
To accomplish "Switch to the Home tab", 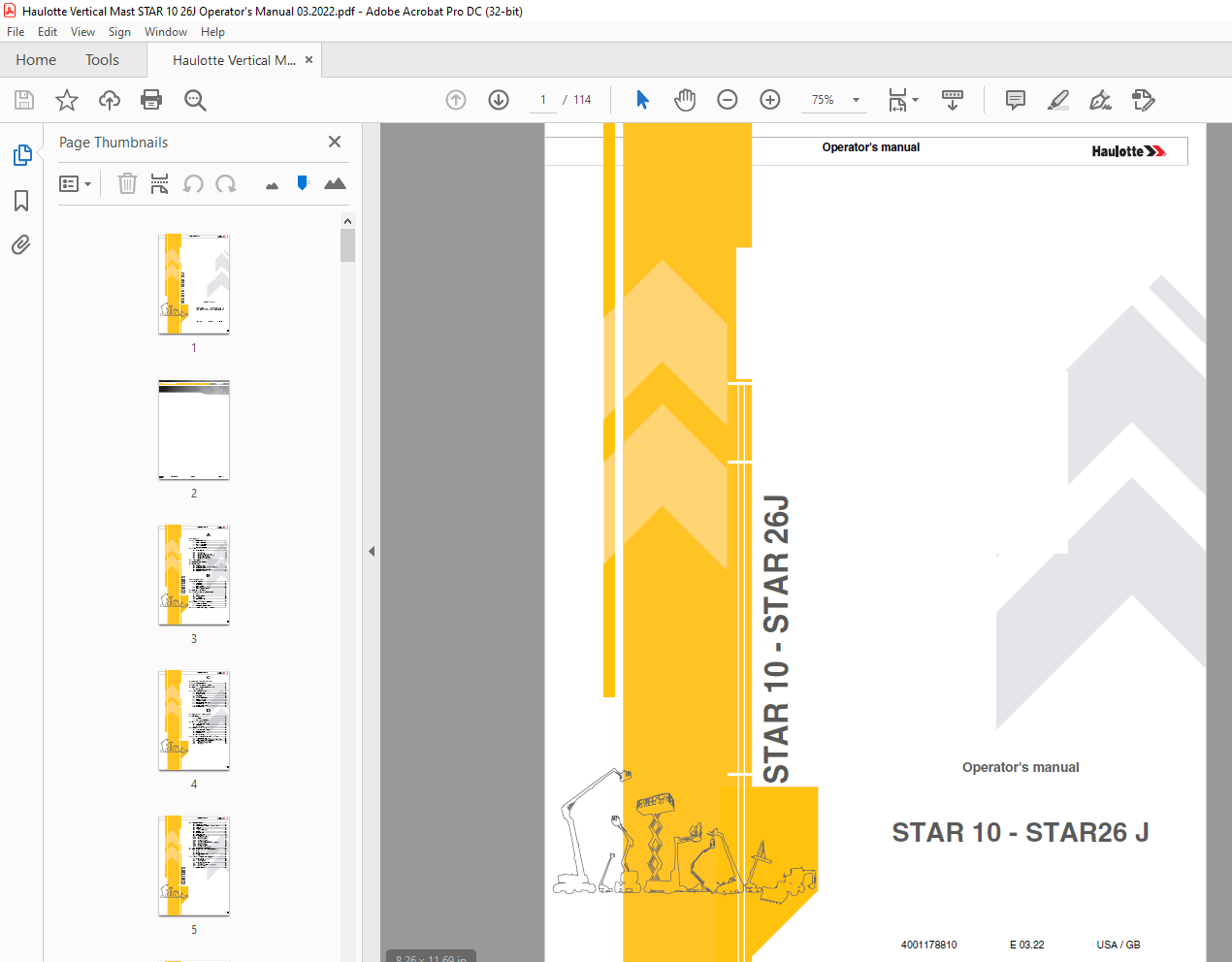I will click(36, 60).
